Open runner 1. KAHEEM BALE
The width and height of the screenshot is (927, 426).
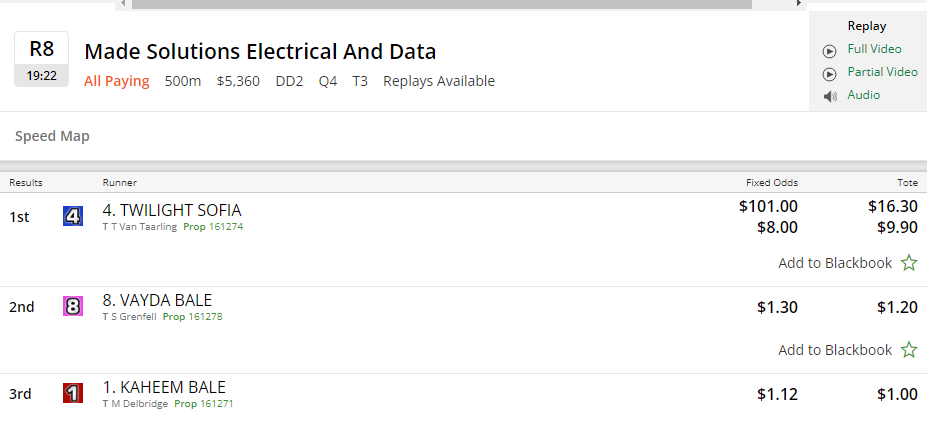click(x=164, y=387)
